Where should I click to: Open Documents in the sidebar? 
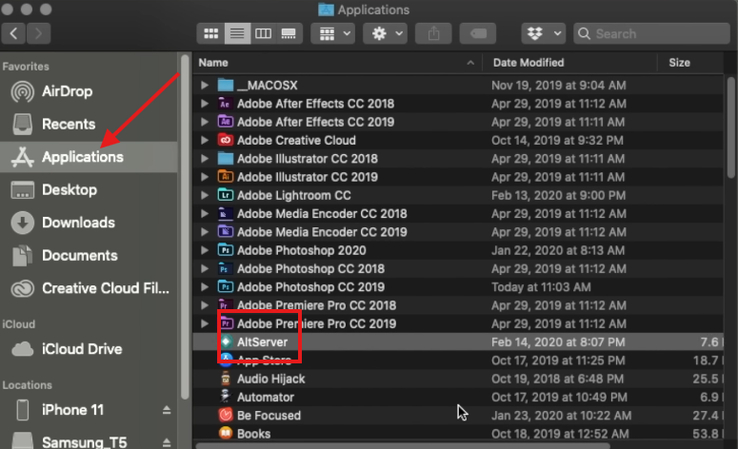tap(88, 256)
